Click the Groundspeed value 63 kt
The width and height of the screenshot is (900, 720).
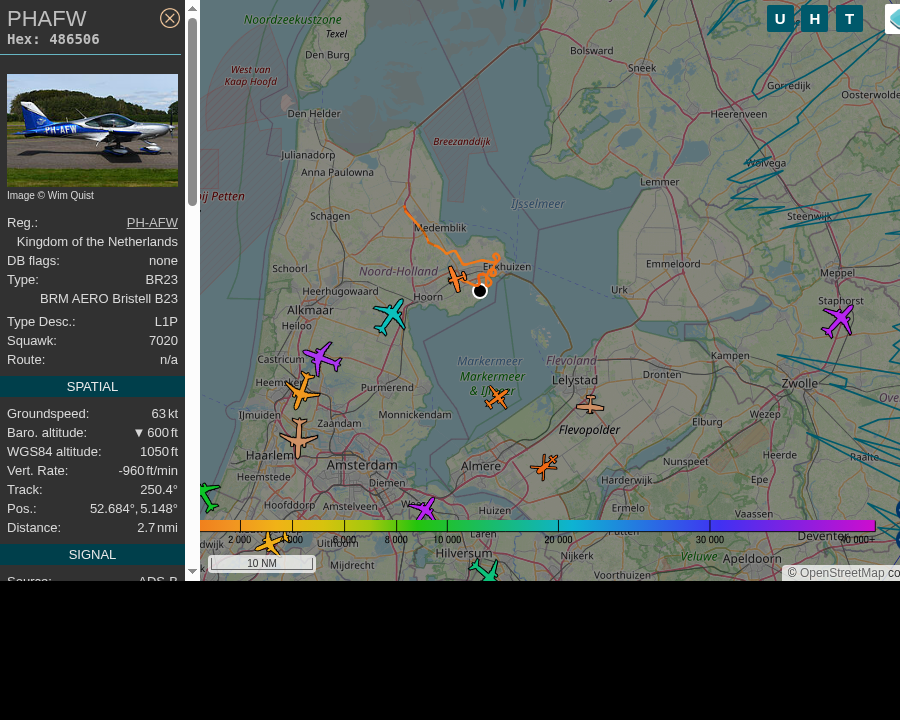[165, 413]
